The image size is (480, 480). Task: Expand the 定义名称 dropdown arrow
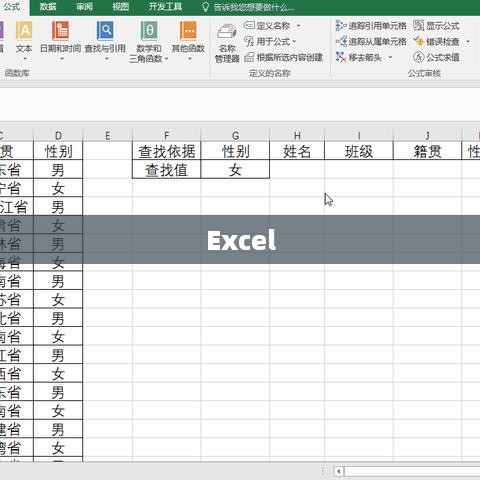(298, 26)
